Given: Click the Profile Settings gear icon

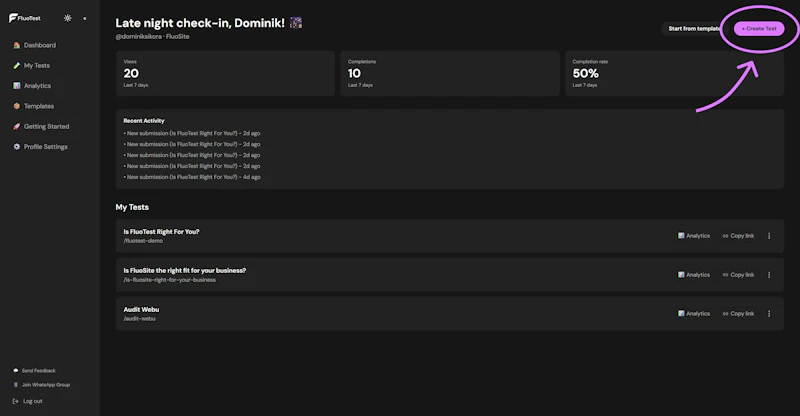Looking at the screenshot, I should pos(16,146).
